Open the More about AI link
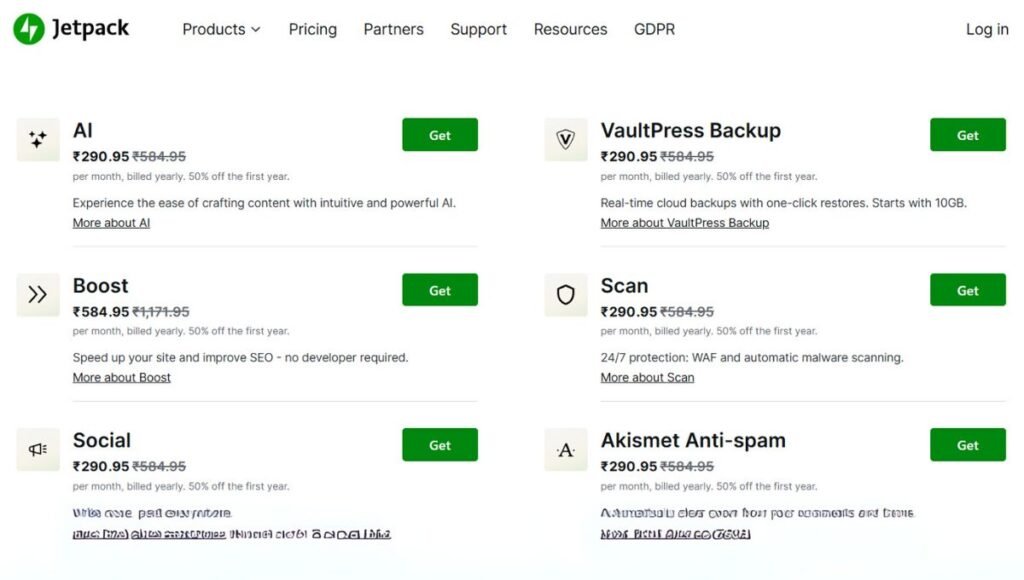The image size is (1024, 580). pos(111,223)
